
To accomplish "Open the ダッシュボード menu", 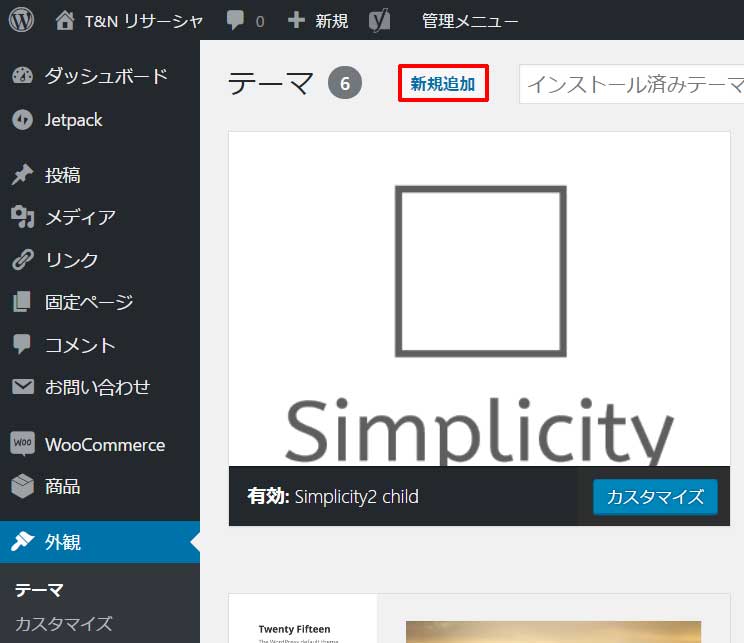I will point(105,76).
